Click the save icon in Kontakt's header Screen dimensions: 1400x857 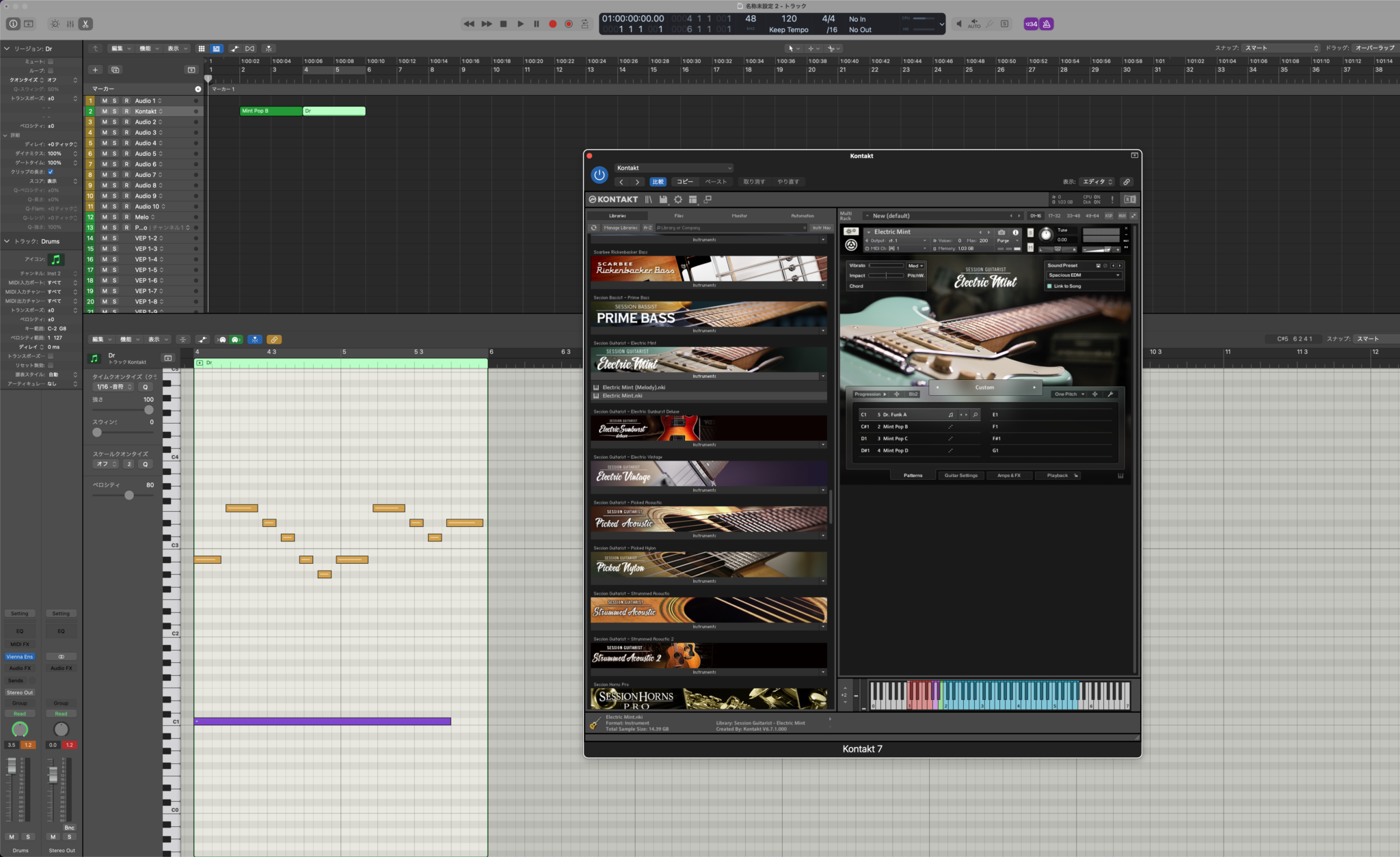click(x=664, y=199)
